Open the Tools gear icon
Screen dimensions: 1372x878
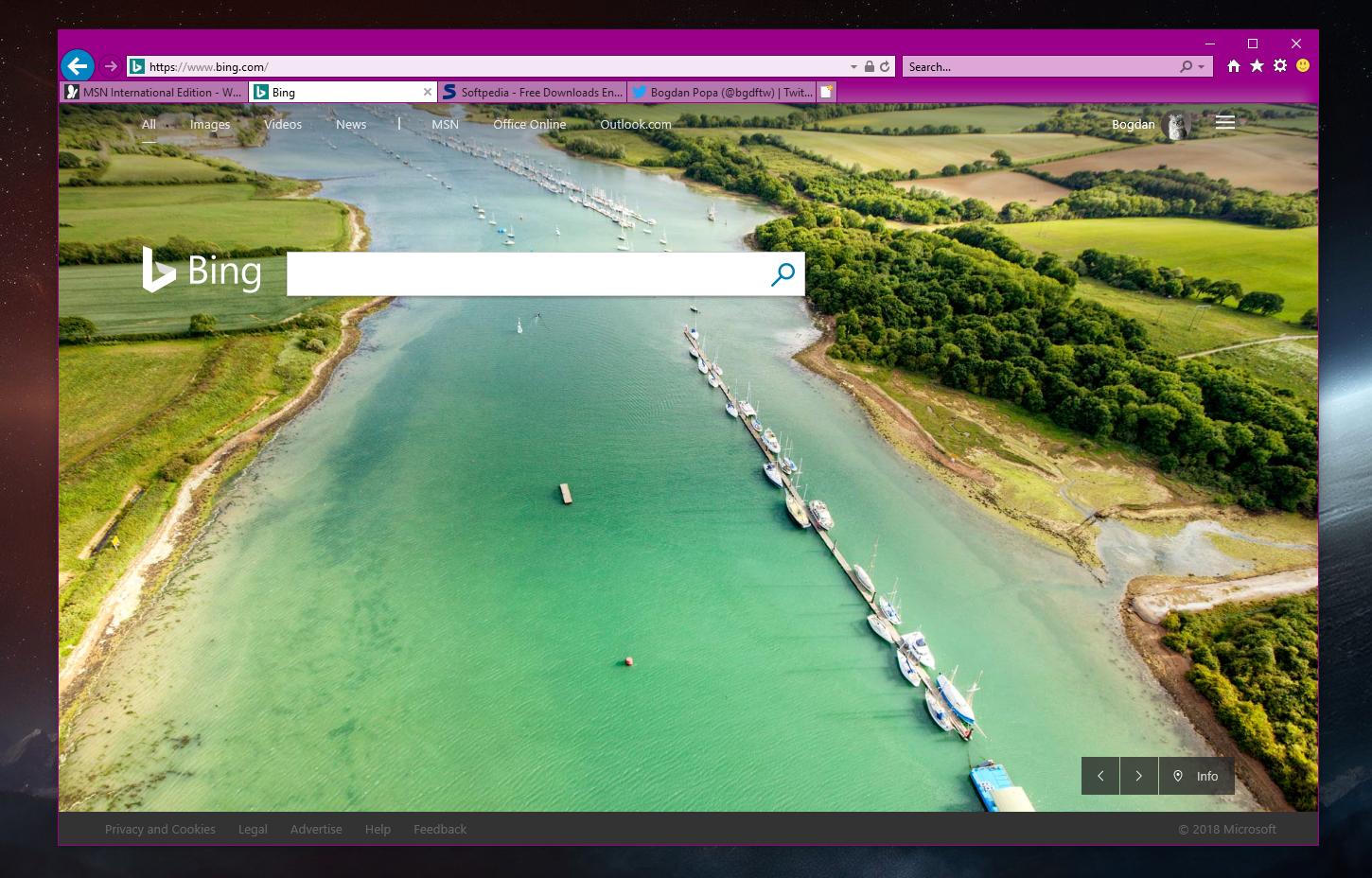[1280, 66]
